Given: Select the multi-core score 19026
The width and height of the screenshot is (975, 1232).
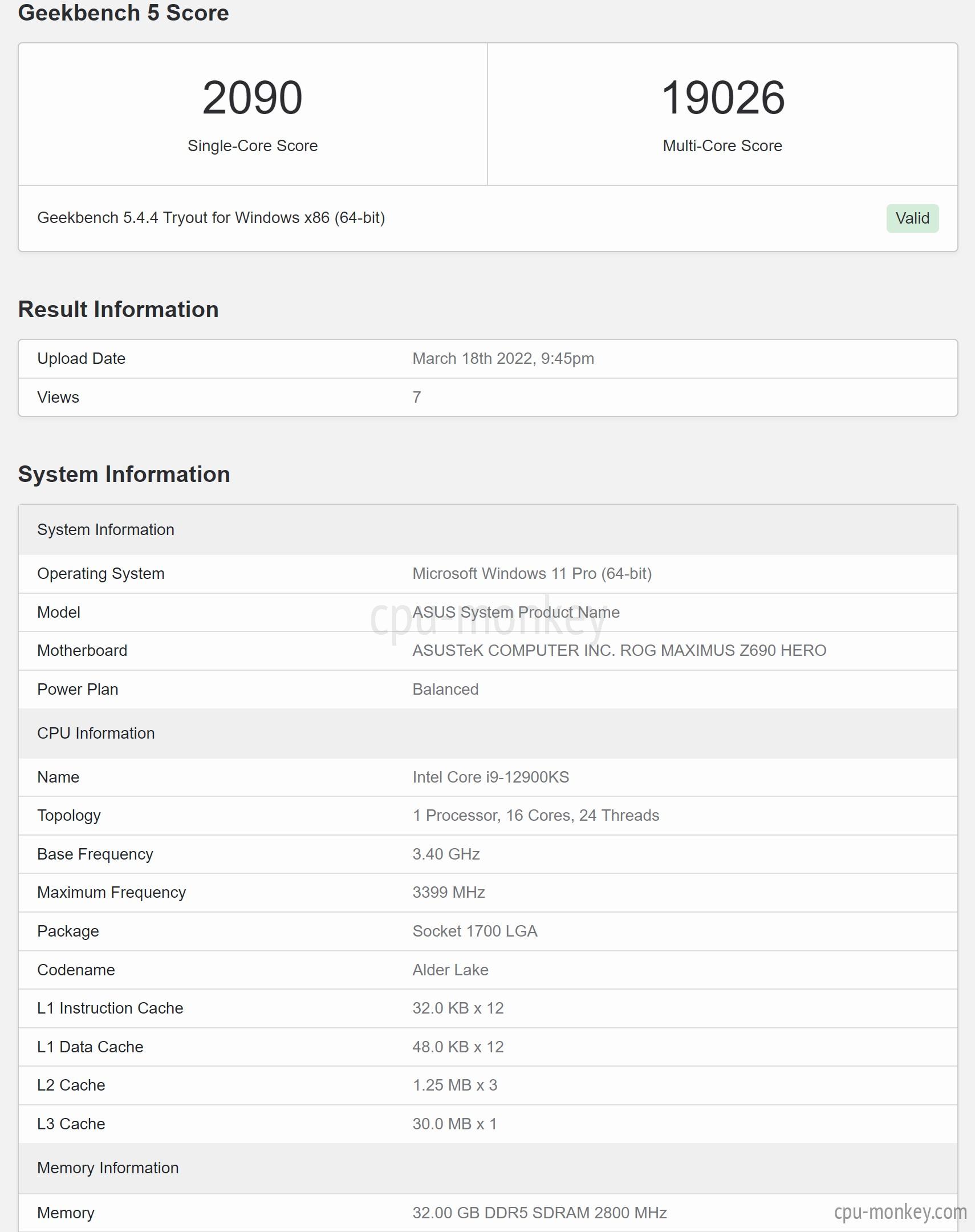Looking at the screenshot, I should coord(722,98).
